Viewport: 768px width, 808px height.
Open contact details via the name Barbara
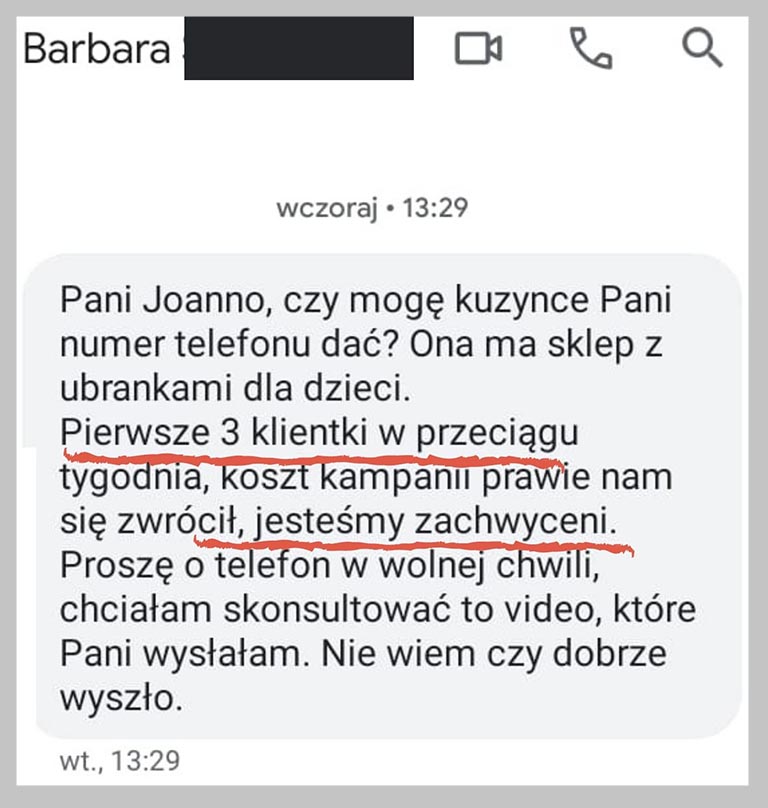click(97, 49)
